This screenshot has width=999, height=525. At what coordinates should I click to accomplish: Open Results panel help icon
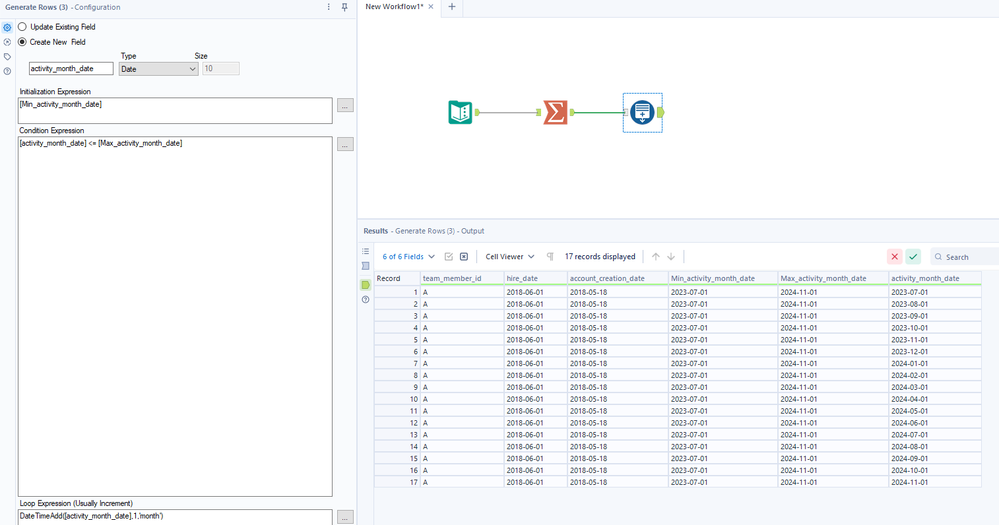[366, 299]
